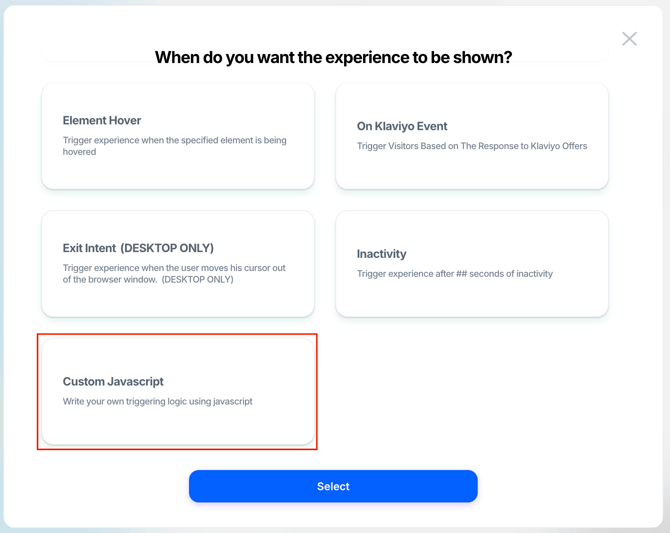Close the trigger selection dialog

click(x=629, y=39)
